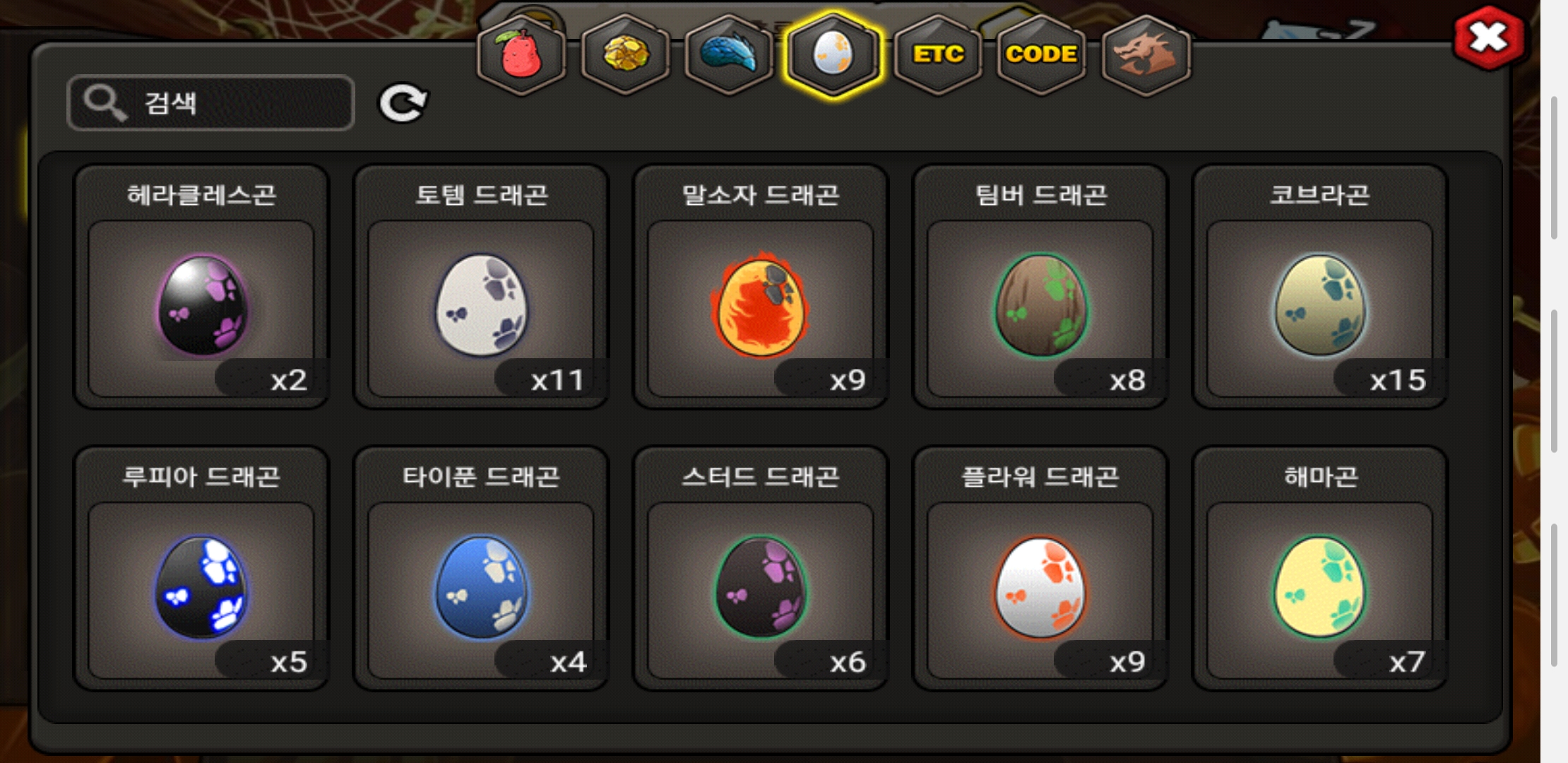
Task: Switch to the CODE tab
Action: click(1041, 55)
